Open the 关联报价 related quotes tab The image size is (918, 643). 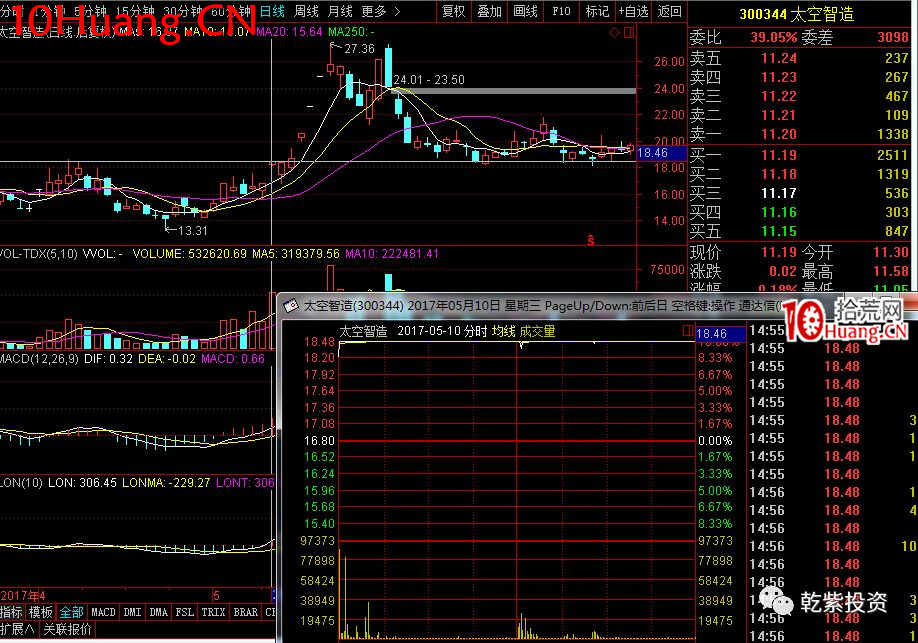click(x=67, y=629)
